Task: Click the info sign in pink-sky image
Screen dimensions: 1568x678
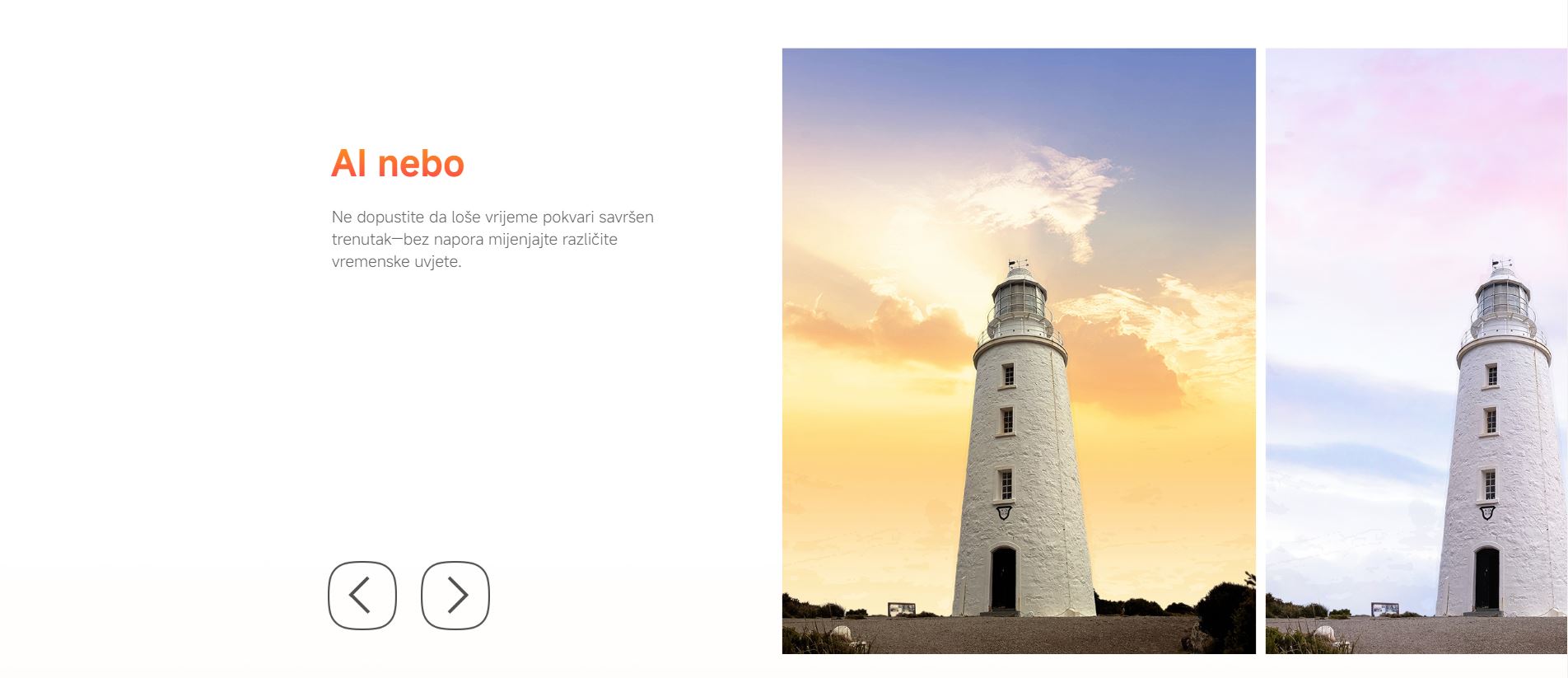Action: point(1384,609)
